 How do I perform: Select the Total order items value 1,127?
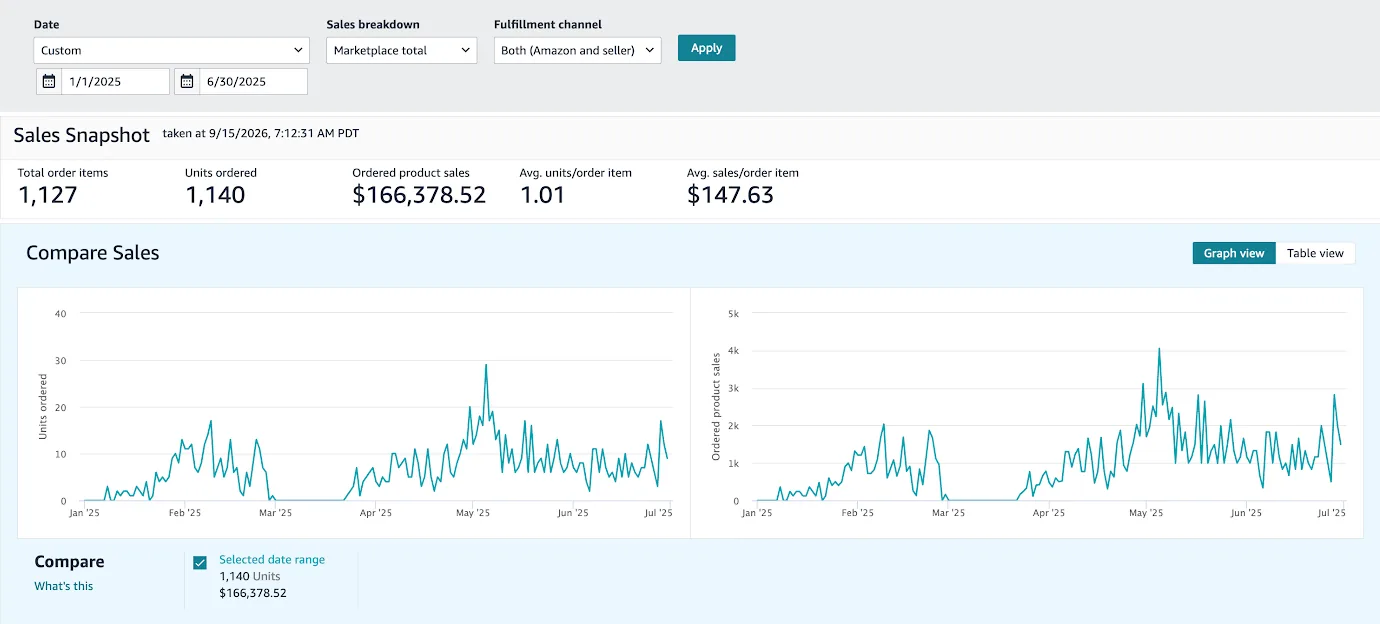[47, 195]
